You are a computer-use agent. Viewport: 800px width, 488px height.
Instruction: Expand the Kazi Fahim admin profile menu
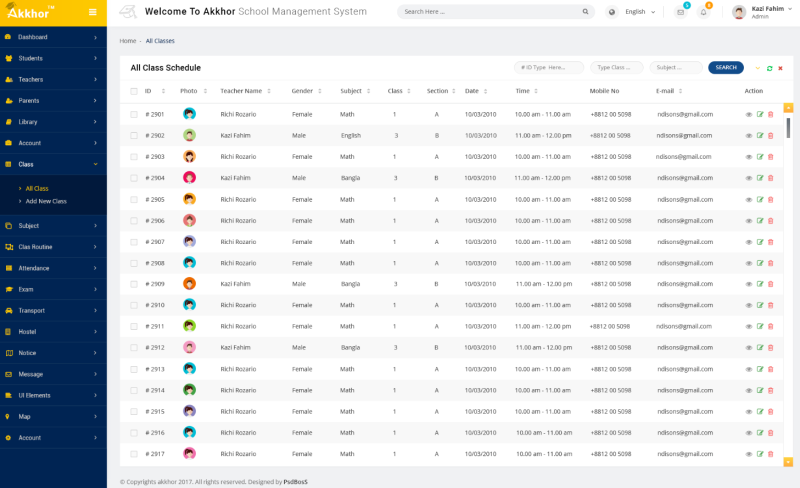pos(766,12)
